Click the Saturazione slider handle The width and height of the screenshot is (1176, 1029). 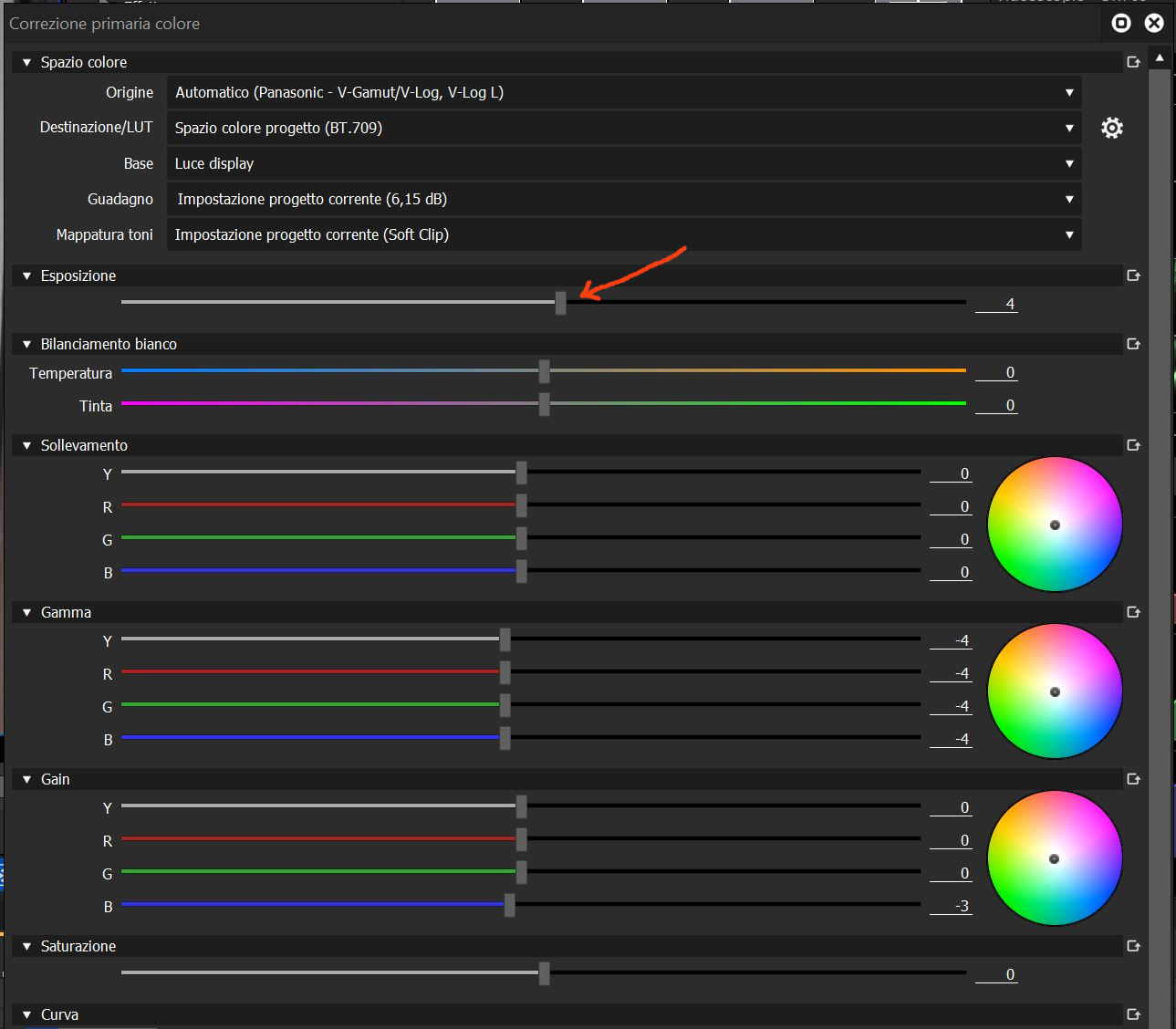pyautogui.click(x=545, y=973)
